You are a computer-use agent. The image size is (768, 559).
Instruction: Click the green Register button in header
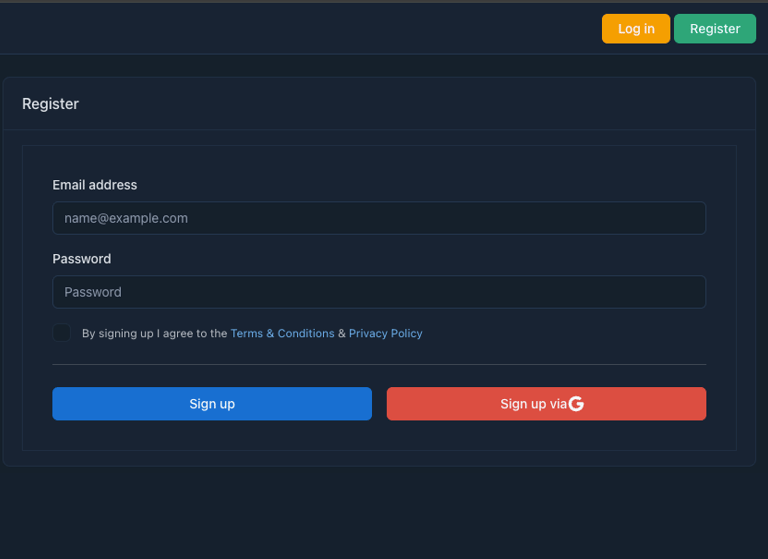click(x=715, y=29)
